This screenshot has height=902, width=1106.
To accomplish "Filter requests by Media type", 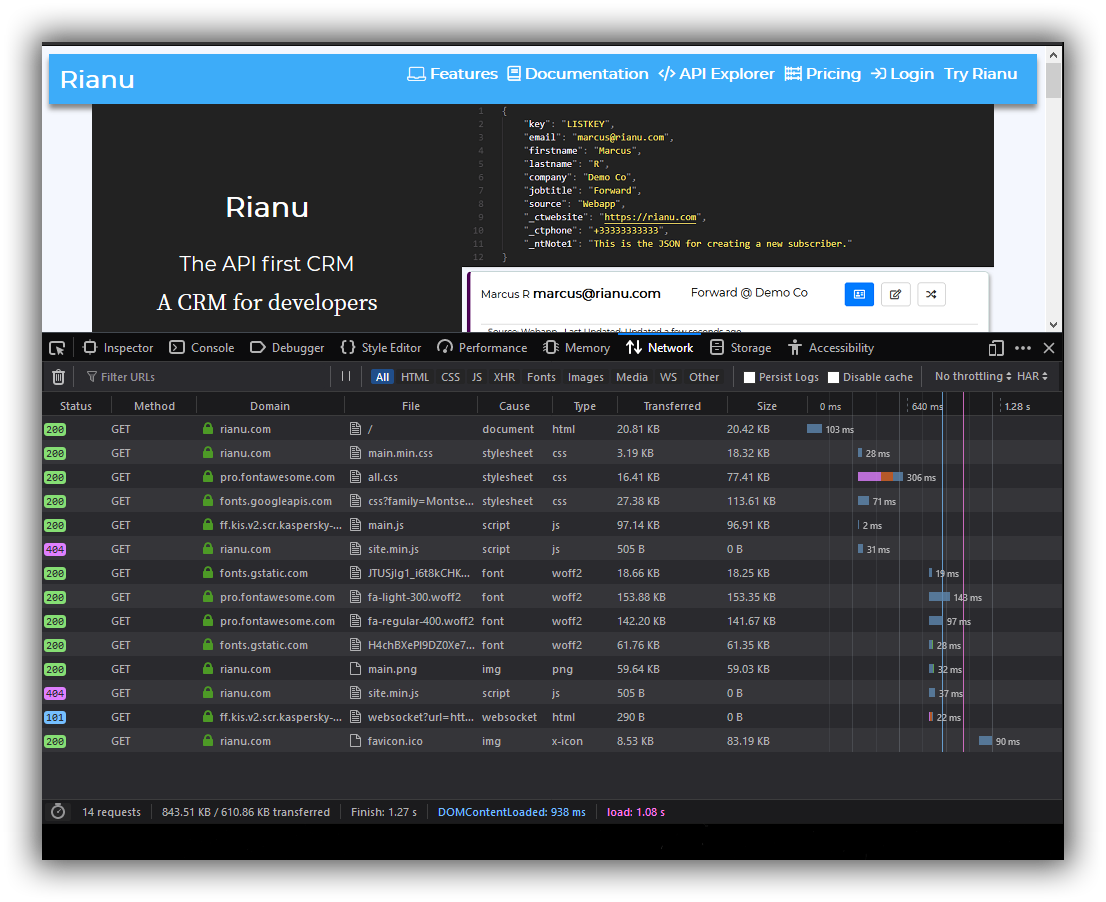I will (x=631, y=377).
